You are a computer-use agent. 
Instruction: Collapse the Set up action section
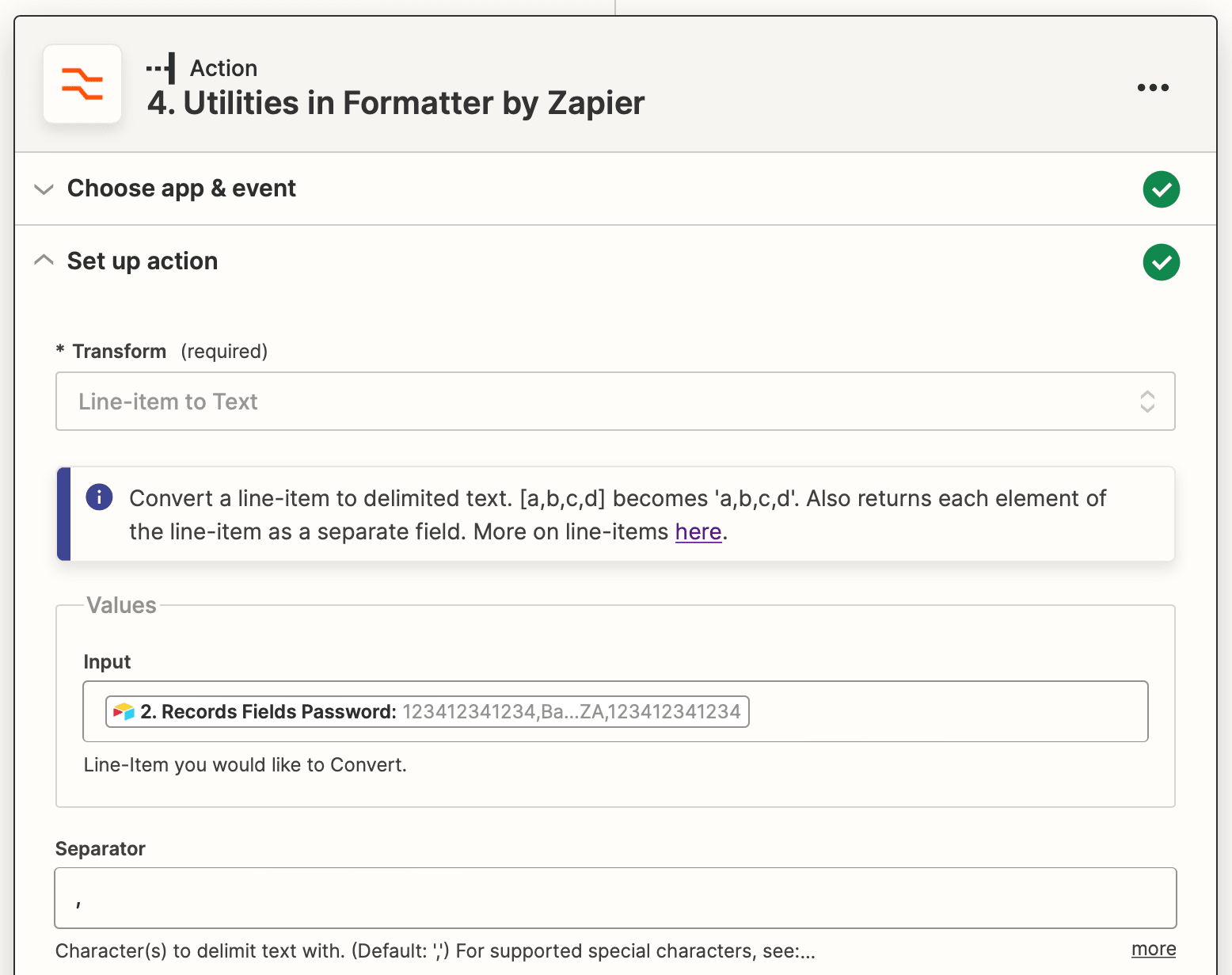[44, 261]
